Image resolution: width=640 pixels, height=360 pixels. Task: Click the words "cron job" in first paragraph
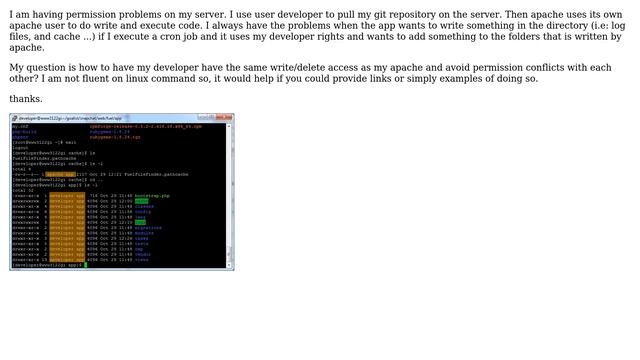click(x=178, y=36)
